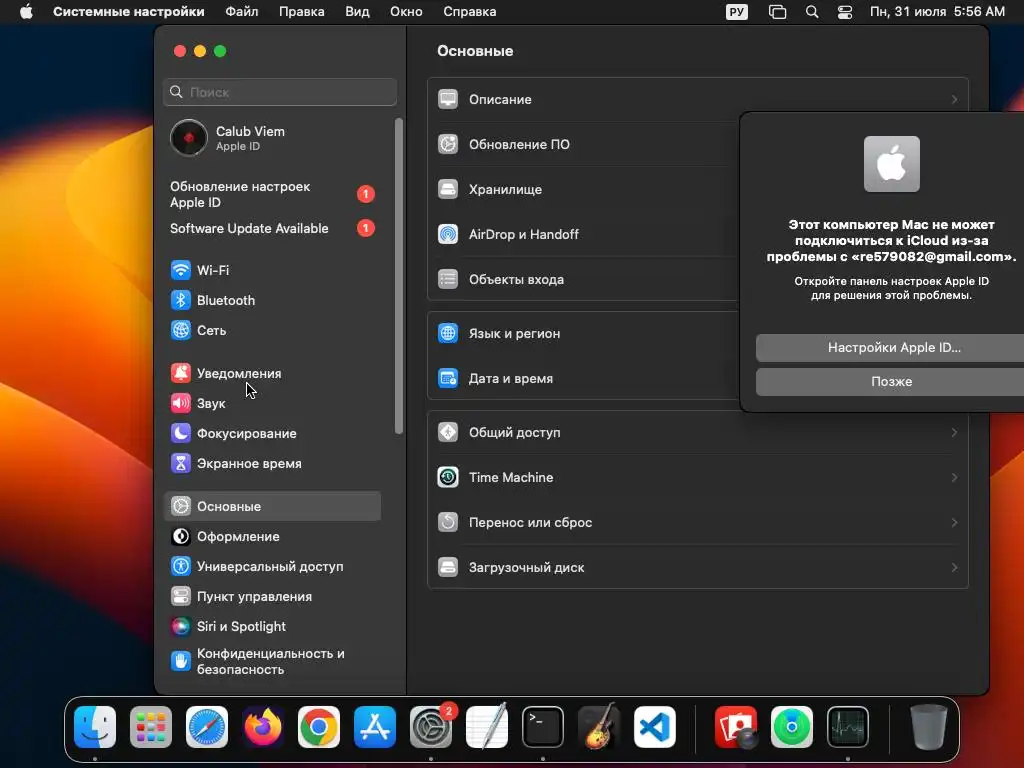Launch Visual Studio Code from Dock
Image resolution: width=1024 pixels, height=768 pixels.
(x=654, y=727)
